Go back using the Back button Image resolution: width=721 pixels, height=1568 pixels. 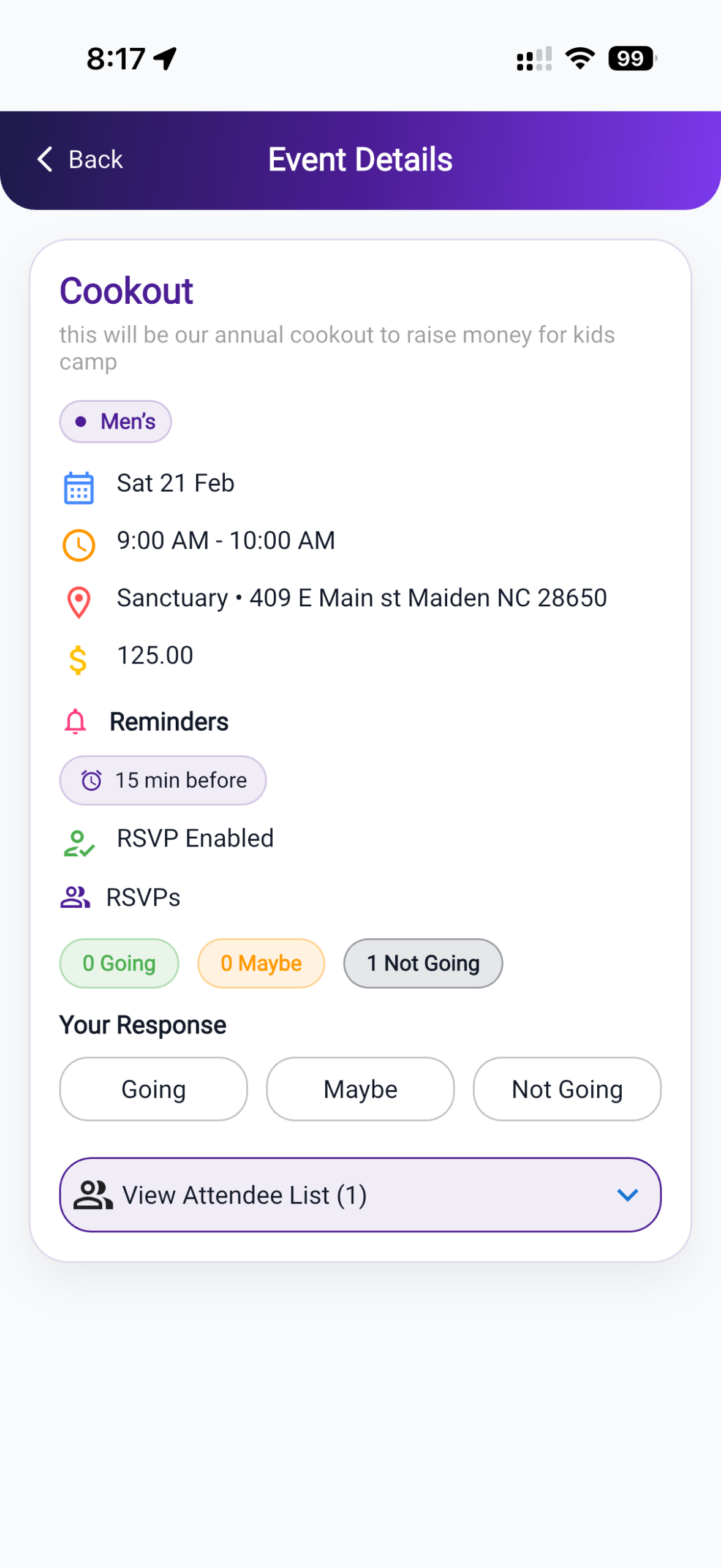[80, 159]
